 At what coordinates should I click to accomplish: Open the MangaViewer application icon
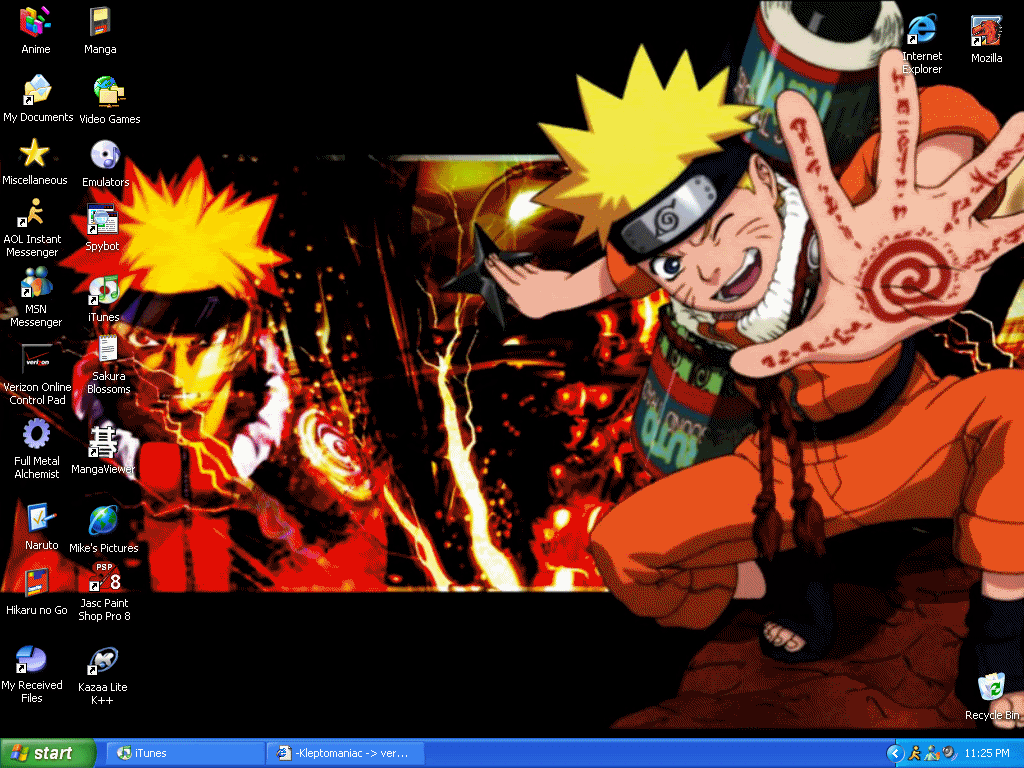pos(103,441)
